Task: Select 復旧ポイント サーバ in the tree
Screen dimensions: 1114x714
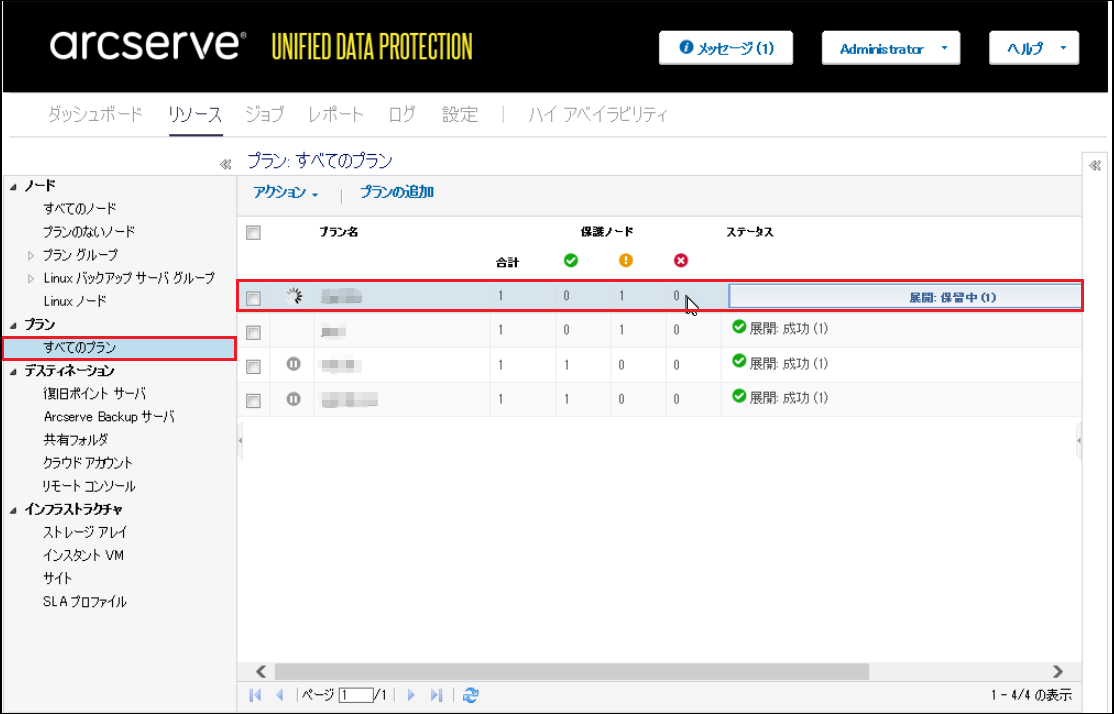Action: pos(94,394)
